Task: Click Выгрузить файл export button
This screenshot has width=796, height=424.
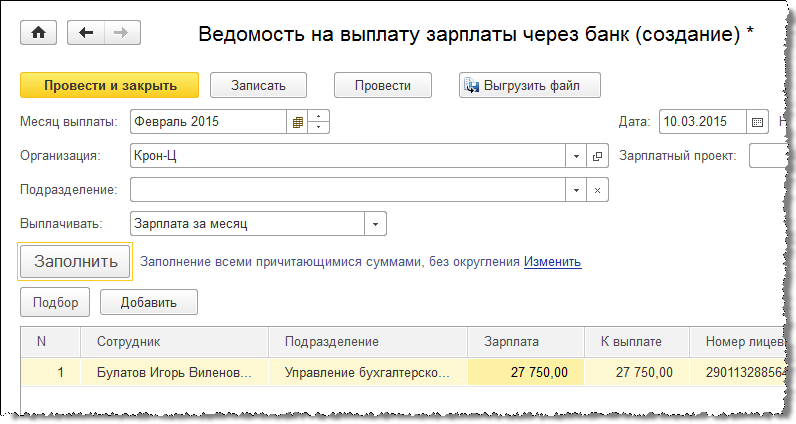Action: (x=530, y=85)
